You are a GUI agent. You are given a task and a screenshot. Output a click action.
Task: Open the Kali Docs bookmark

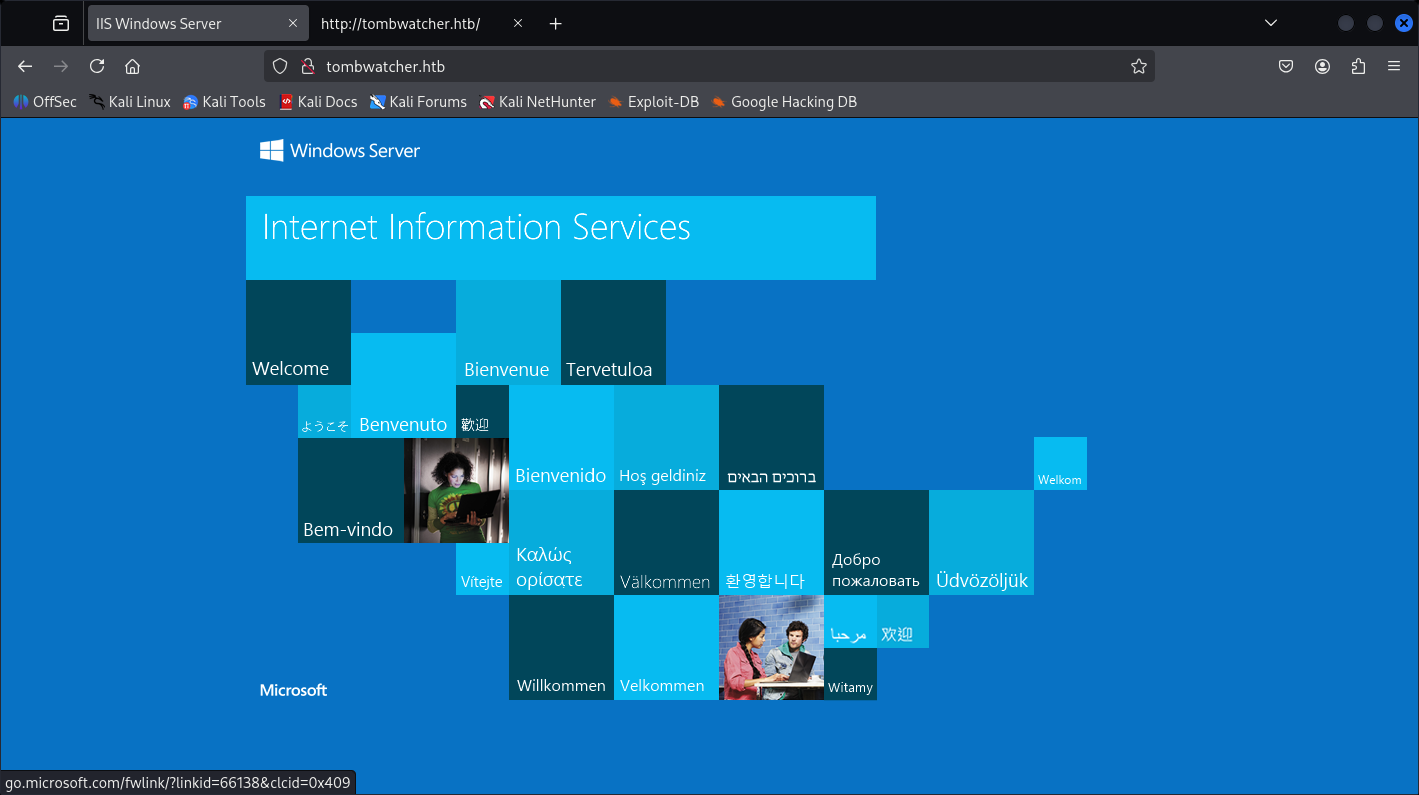click(318, 102)
